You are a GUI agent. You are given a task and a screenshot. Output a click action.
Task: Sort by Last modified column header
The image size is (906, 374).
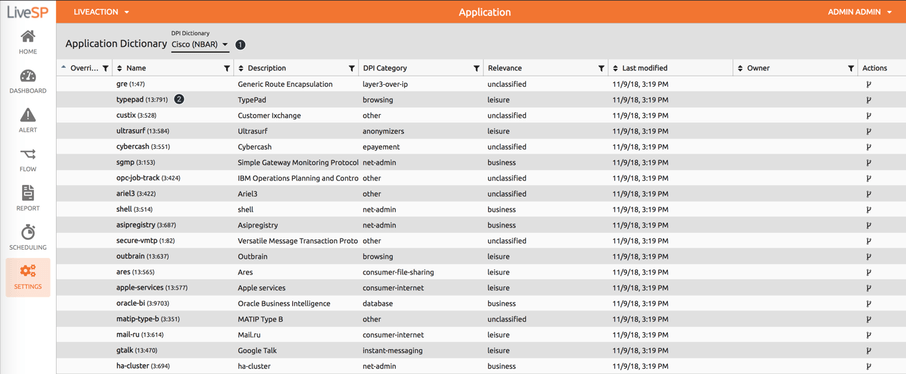point(640,68)
